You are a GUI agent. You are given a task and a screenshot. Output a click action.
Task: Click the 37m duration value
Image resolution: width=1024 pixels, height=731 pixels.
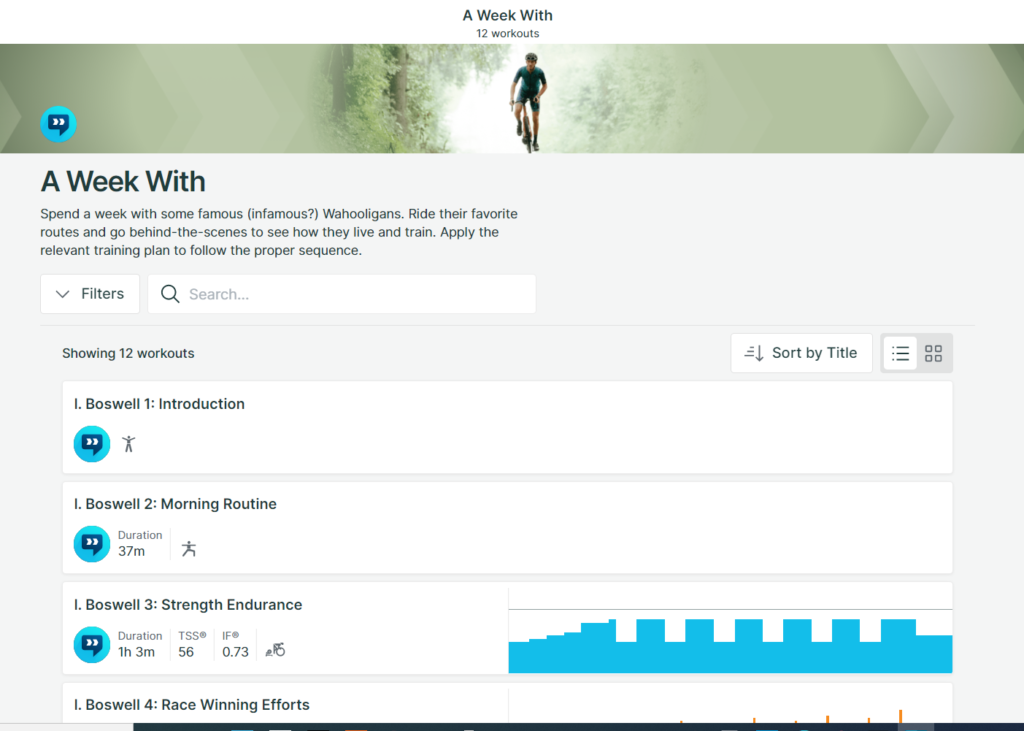(x=131, y=551)
